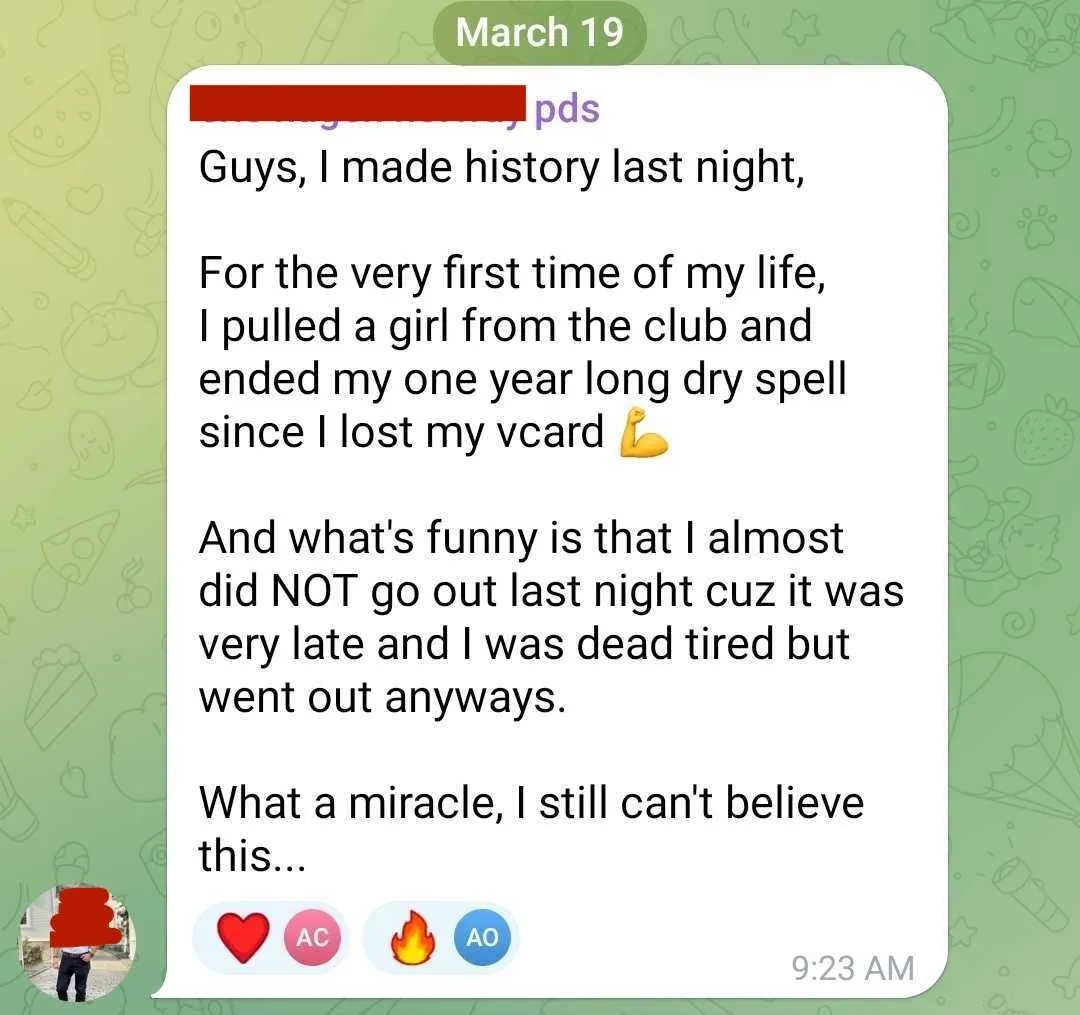
Task: Open the AC reactor avatar
Action: (312, 937)
